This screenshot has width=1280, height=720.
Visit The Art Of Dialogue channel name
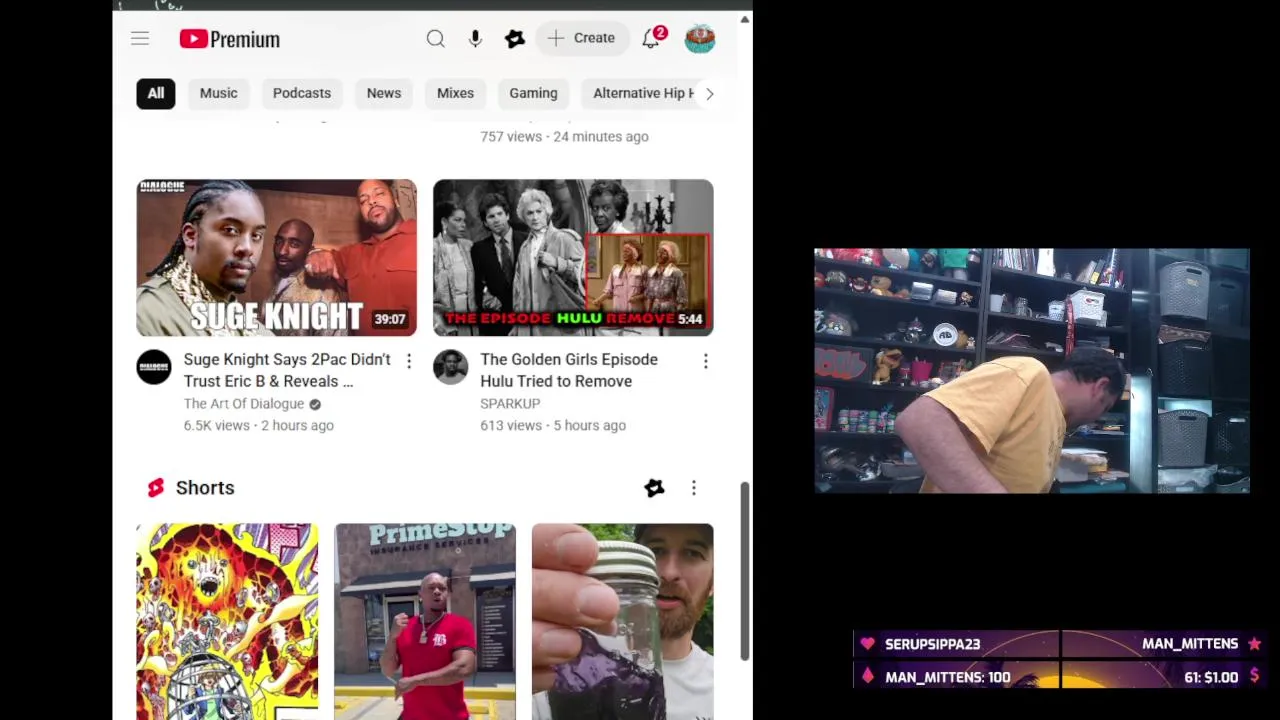pyautogui.click(x=244, y=404)
